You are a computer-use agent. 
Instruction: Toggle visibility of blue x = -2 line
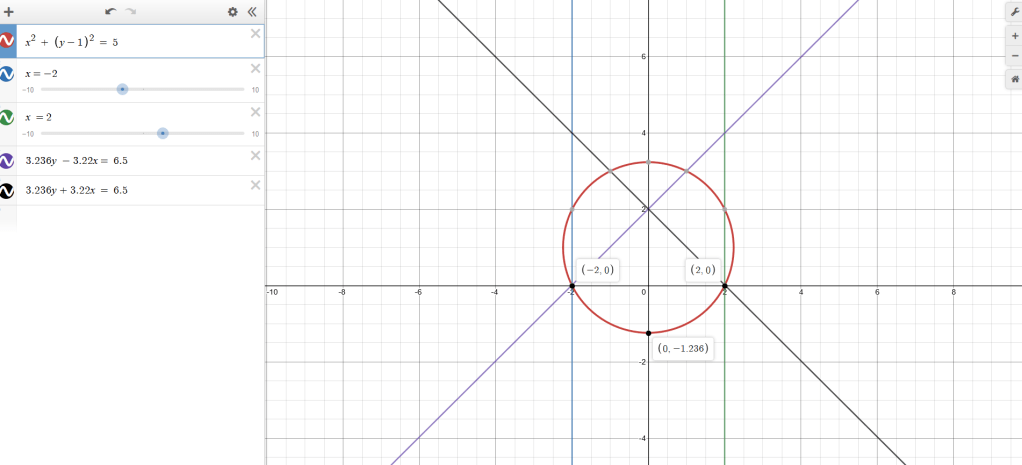click(x=8, y=74)
